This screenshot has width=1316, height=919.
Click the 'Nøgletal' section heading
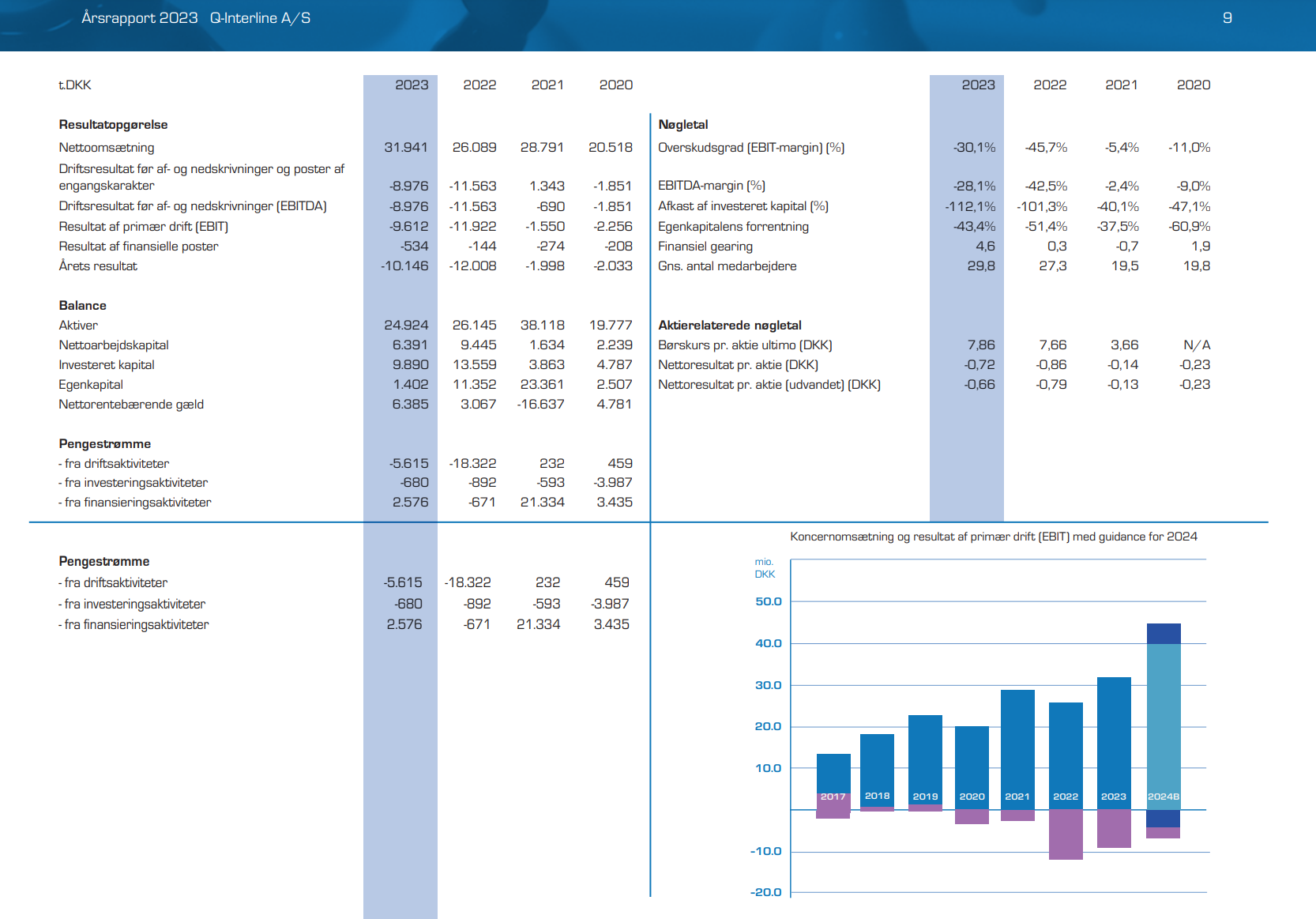point(683,124)
